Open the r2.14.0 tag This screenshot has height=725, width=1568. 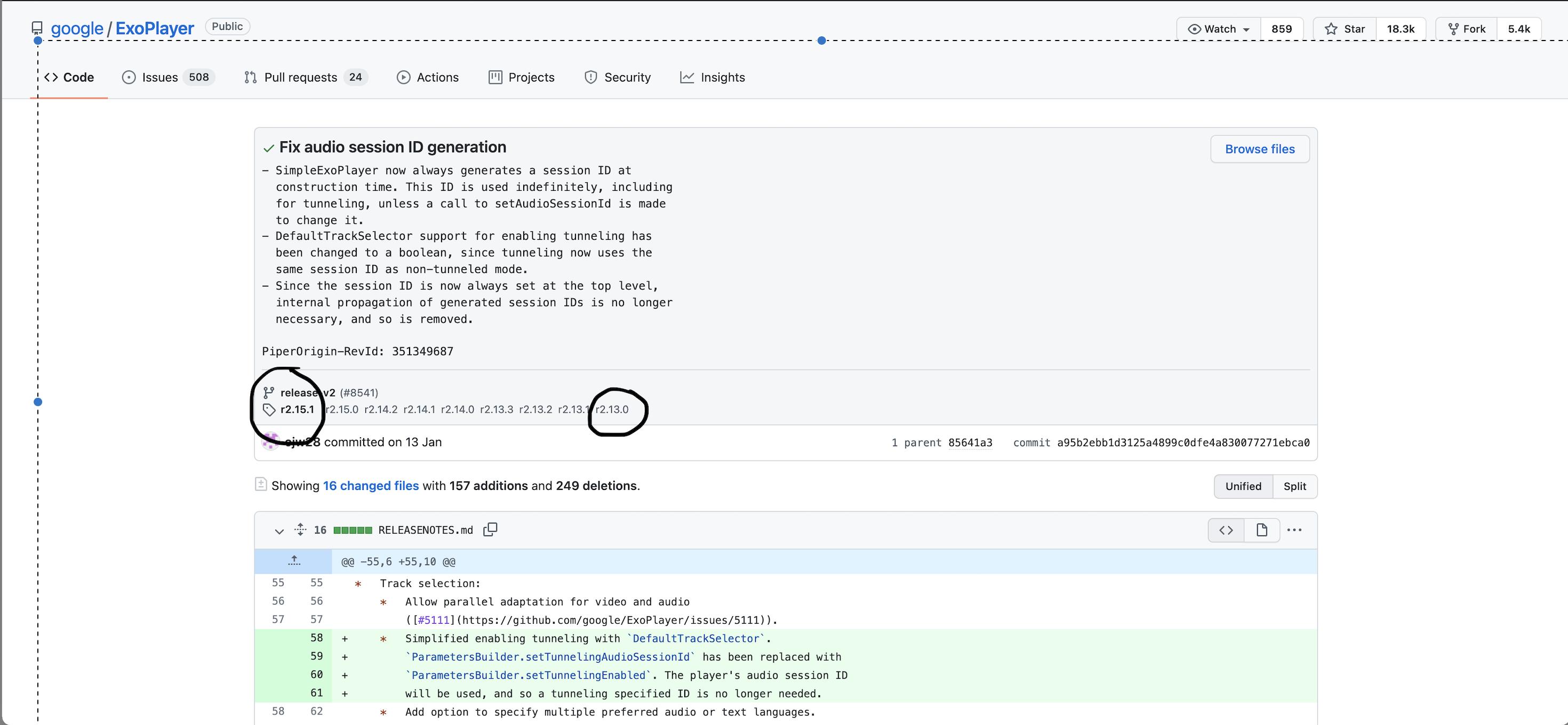(x=458, y=409)
